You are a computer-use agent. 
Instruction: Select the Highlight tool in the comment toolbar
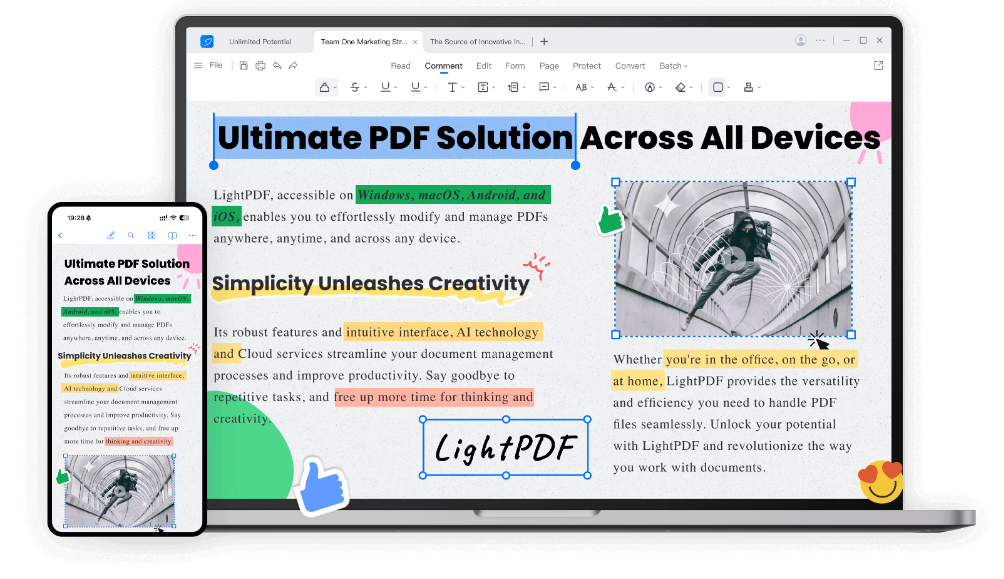pos(325,87)
